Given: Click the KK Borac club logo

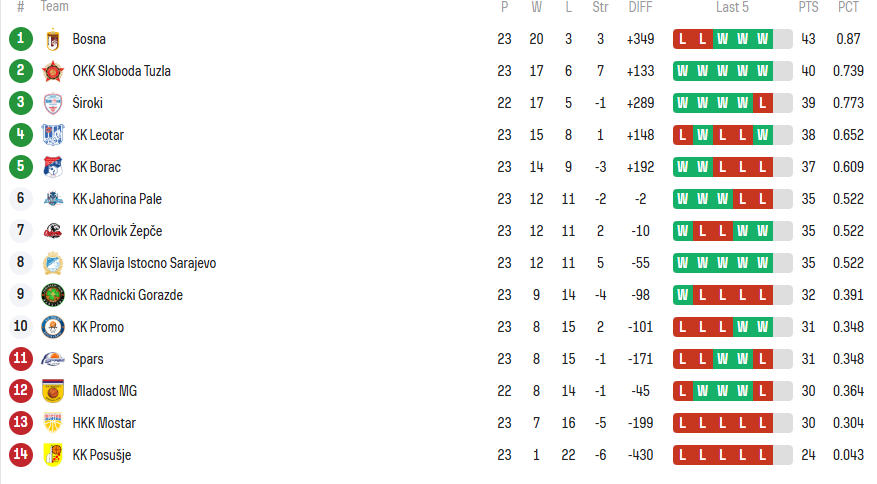Looking at the screenshot, I should (x=53, y=167).
